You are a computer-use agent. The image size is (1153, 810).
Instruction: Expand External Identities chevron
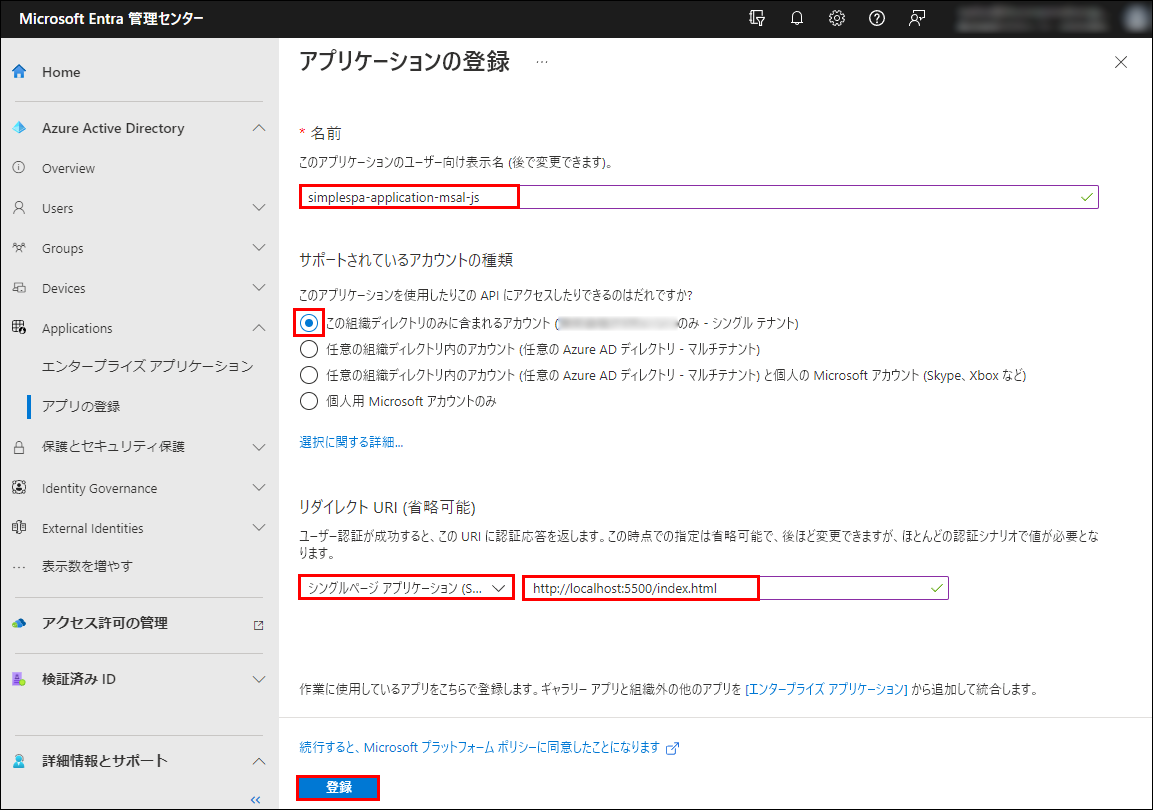click(x=259, y=527)
